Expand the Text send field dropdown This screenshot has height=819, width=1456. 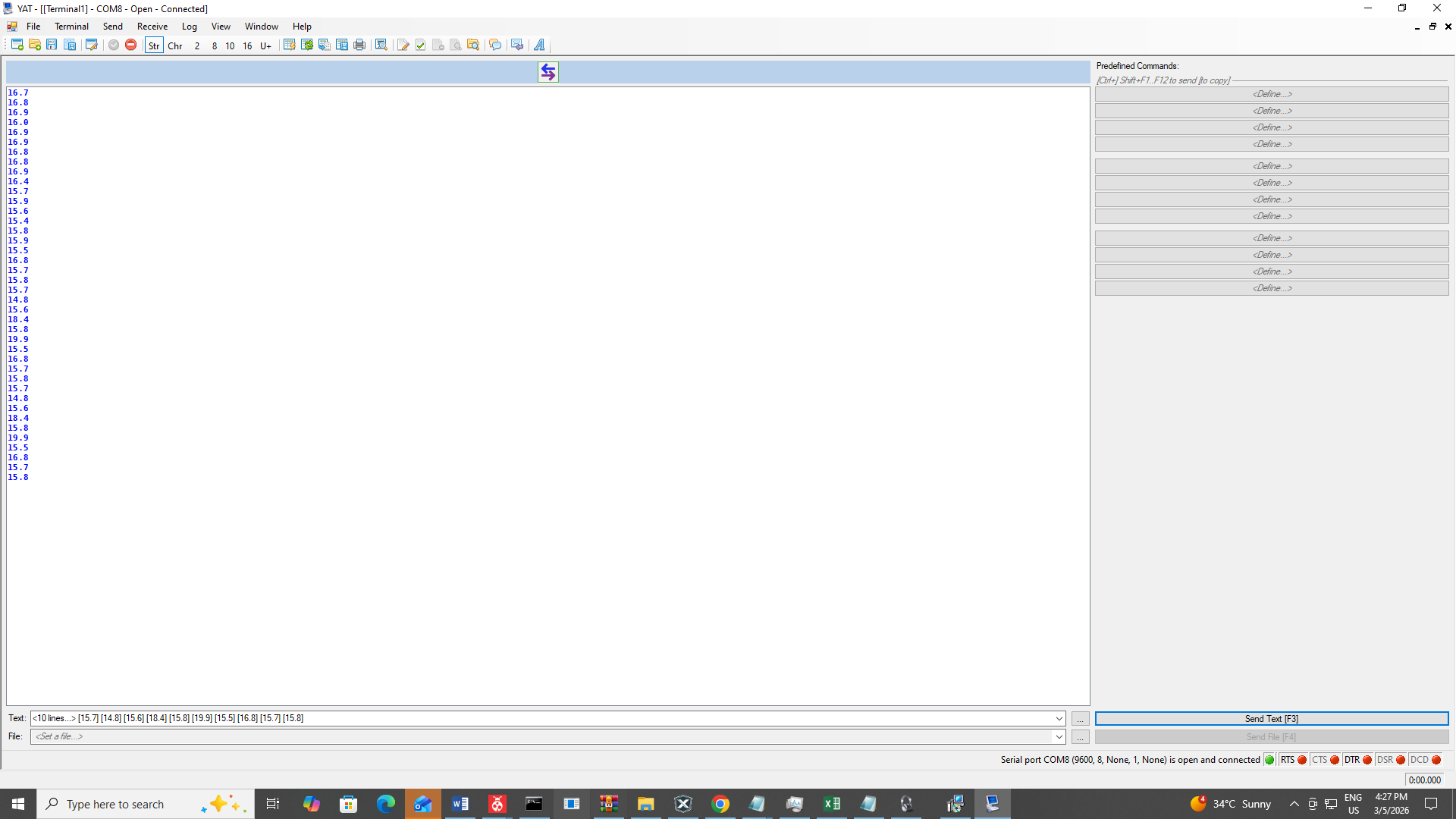(1059, 718)
